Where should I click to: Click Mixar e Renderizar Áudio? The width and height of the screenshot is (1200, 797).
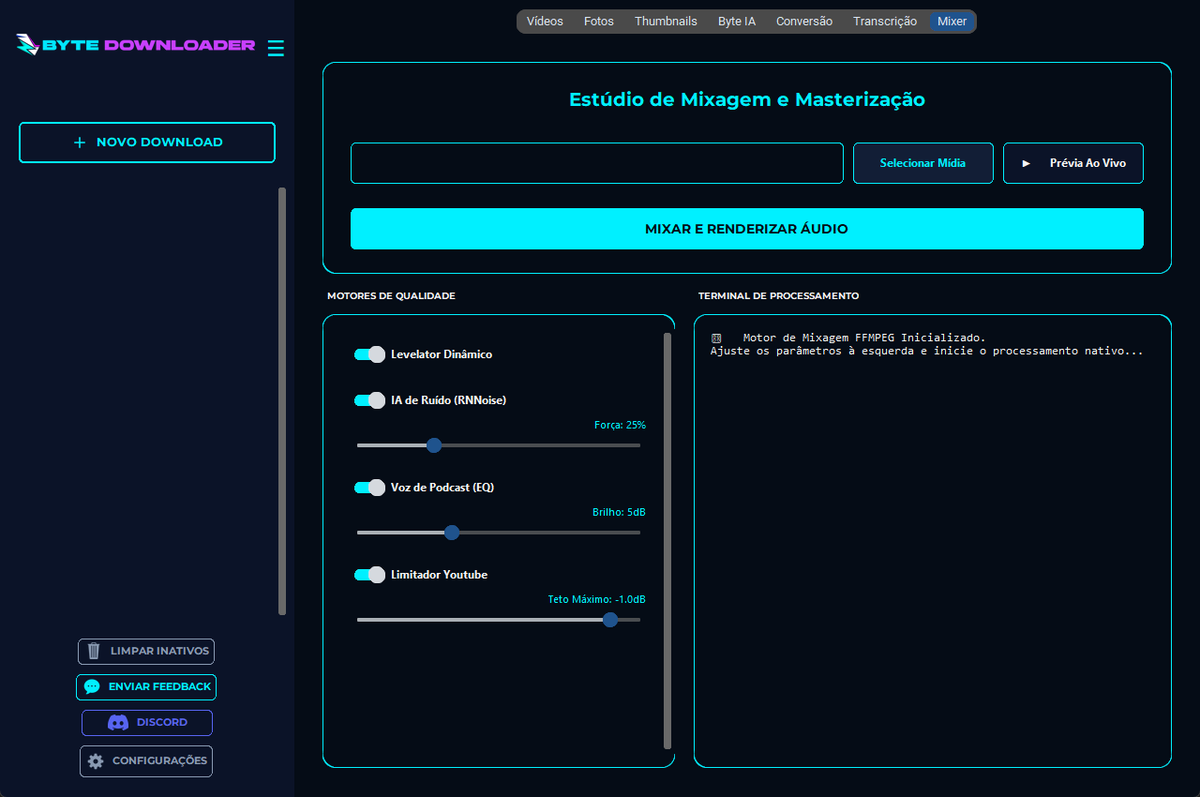pyautogui.click(x=747, y=229)
